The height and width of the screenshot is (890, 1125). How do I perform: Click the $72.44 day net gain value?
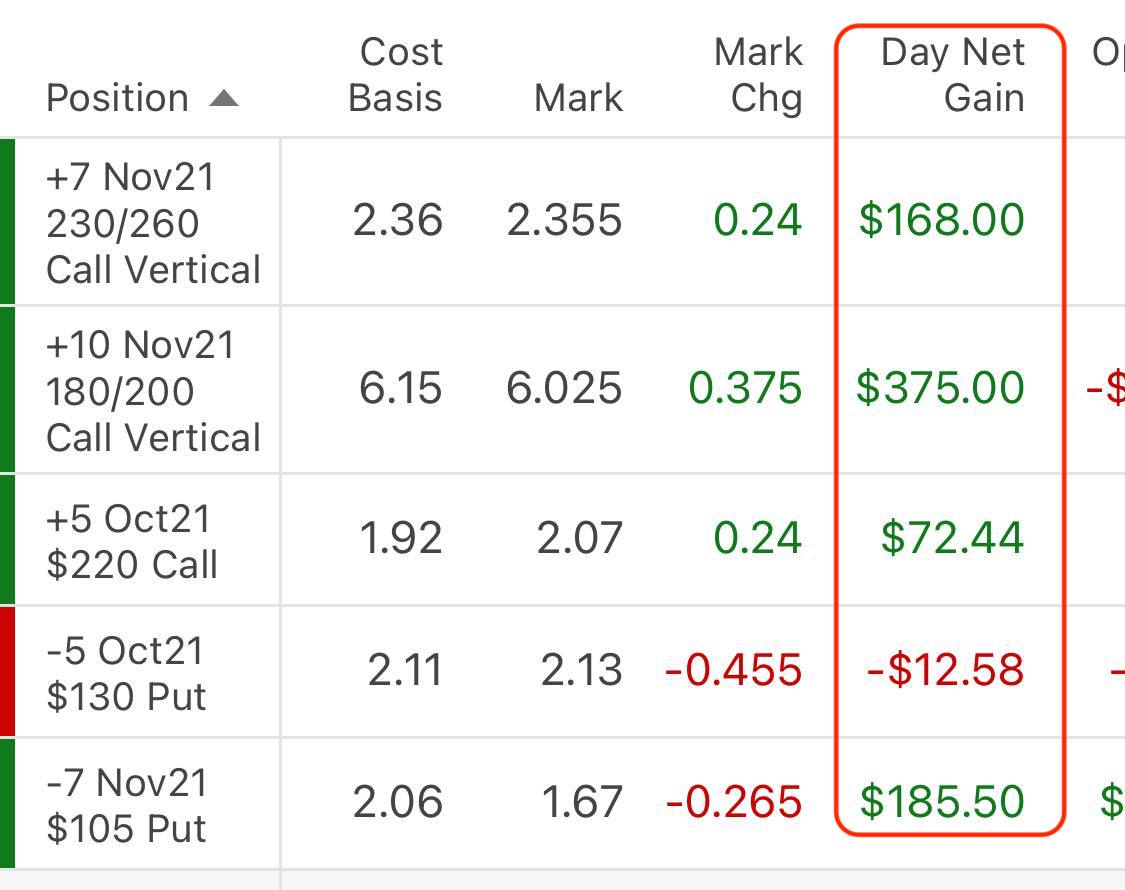(952, 538)
